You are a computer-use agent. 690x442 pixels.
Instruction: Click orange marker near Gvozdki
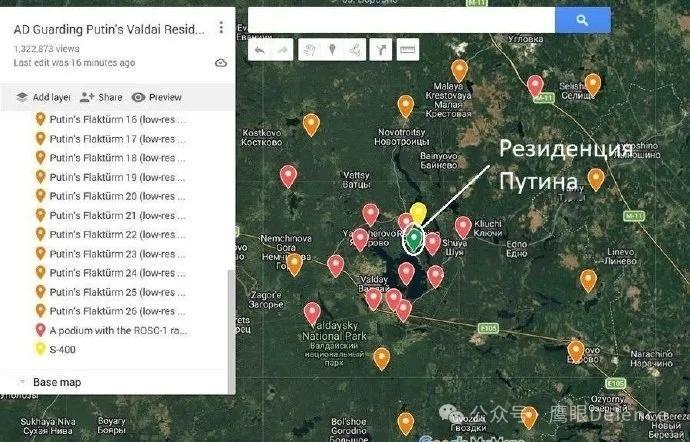click(x=529, y=417)
